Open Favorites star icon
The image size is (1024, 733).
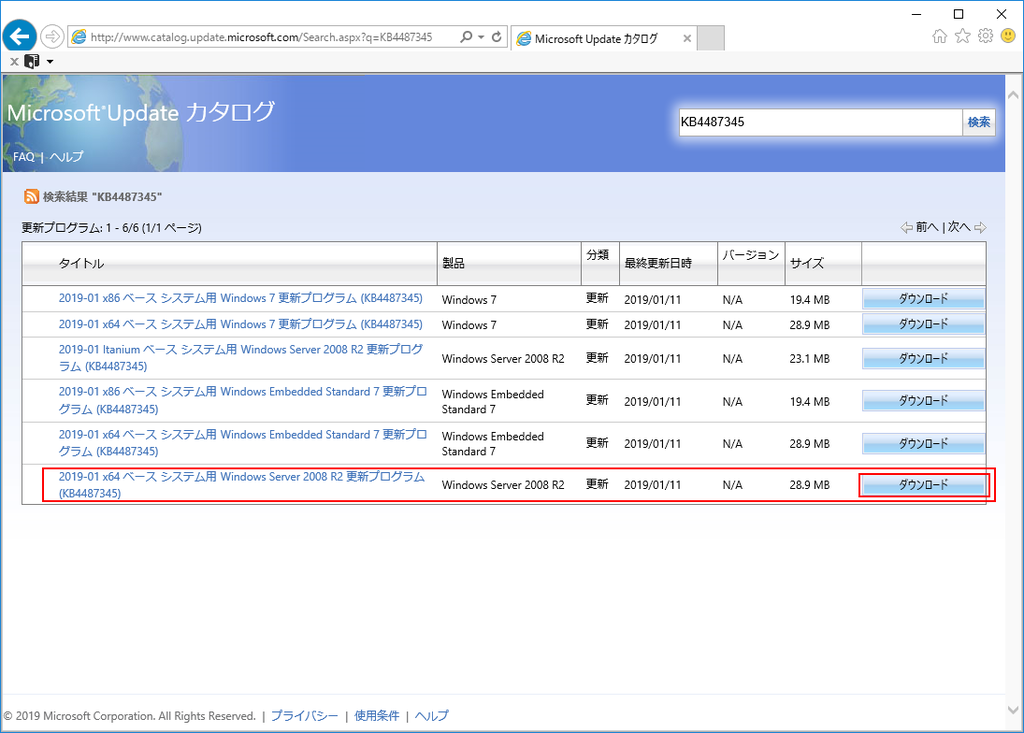click(x=963, y=36)
